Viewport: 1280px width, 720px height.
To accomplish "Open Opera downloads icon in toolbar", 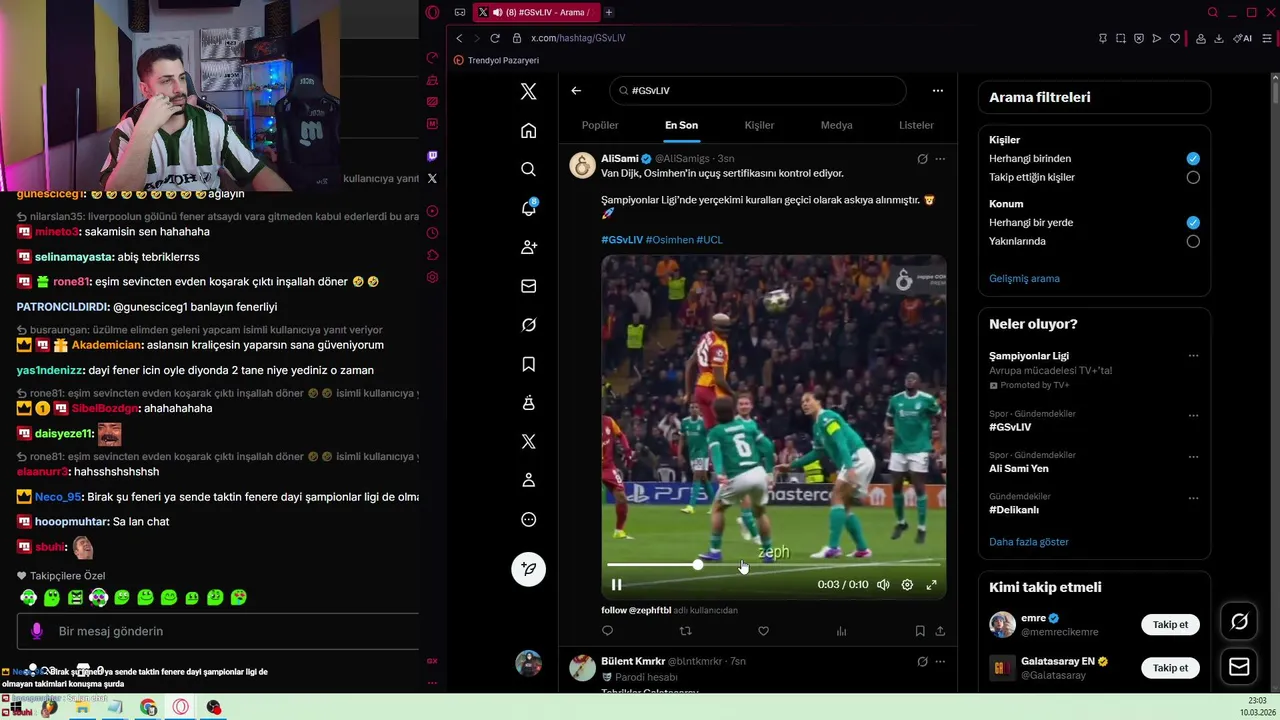I will (x=1219, y=38).
